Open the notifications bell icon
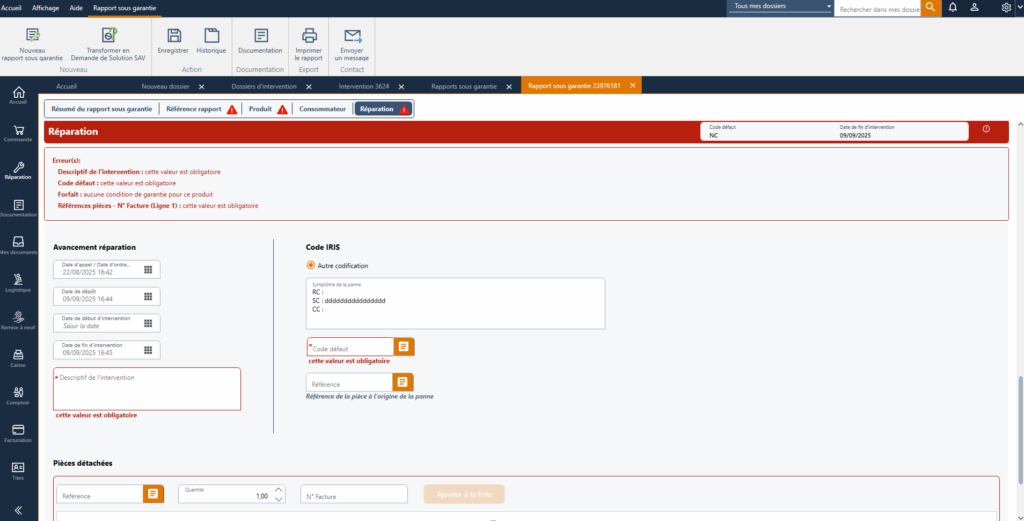The width and height of the screenshot is (1024, 521). 952,7
